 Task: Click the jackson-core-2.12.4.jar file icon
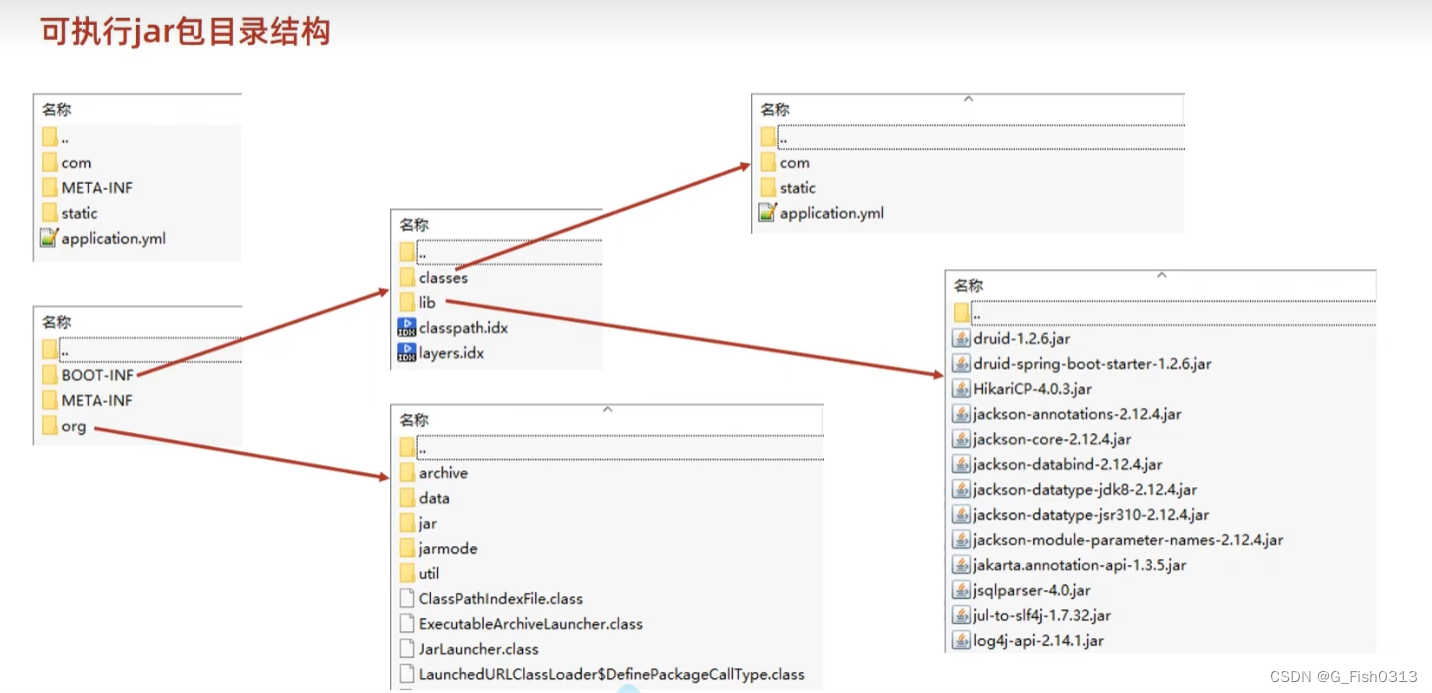(x=961, y=439)
